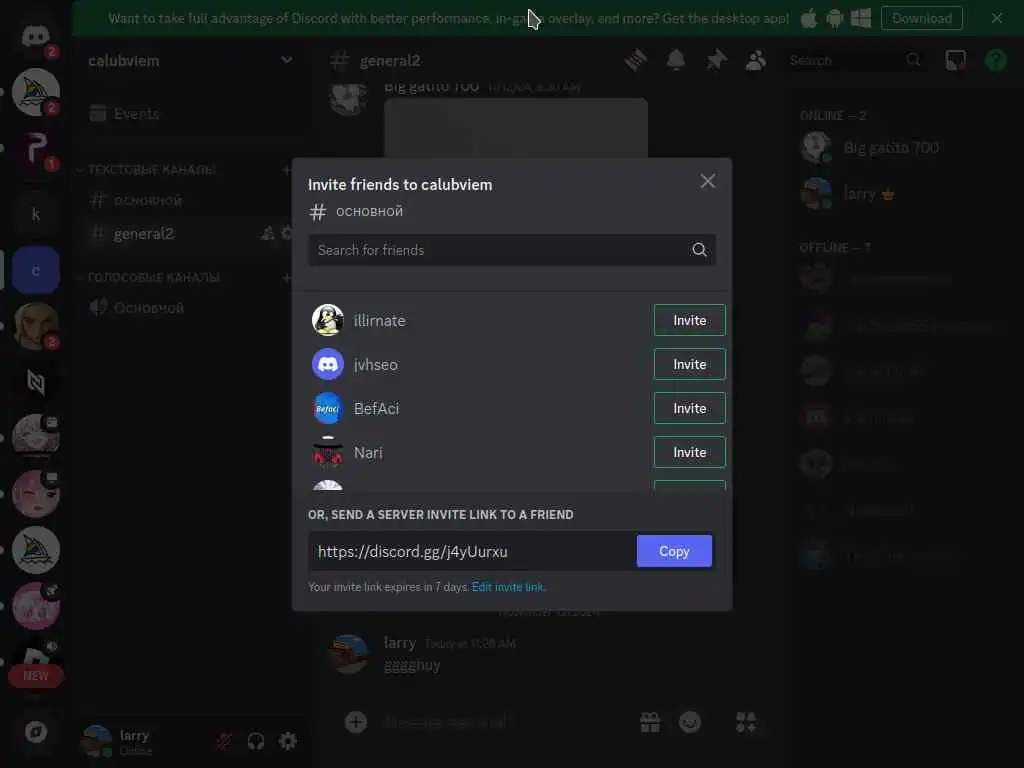Open the inbox icon in header
1024x768 pixels.
955,60
